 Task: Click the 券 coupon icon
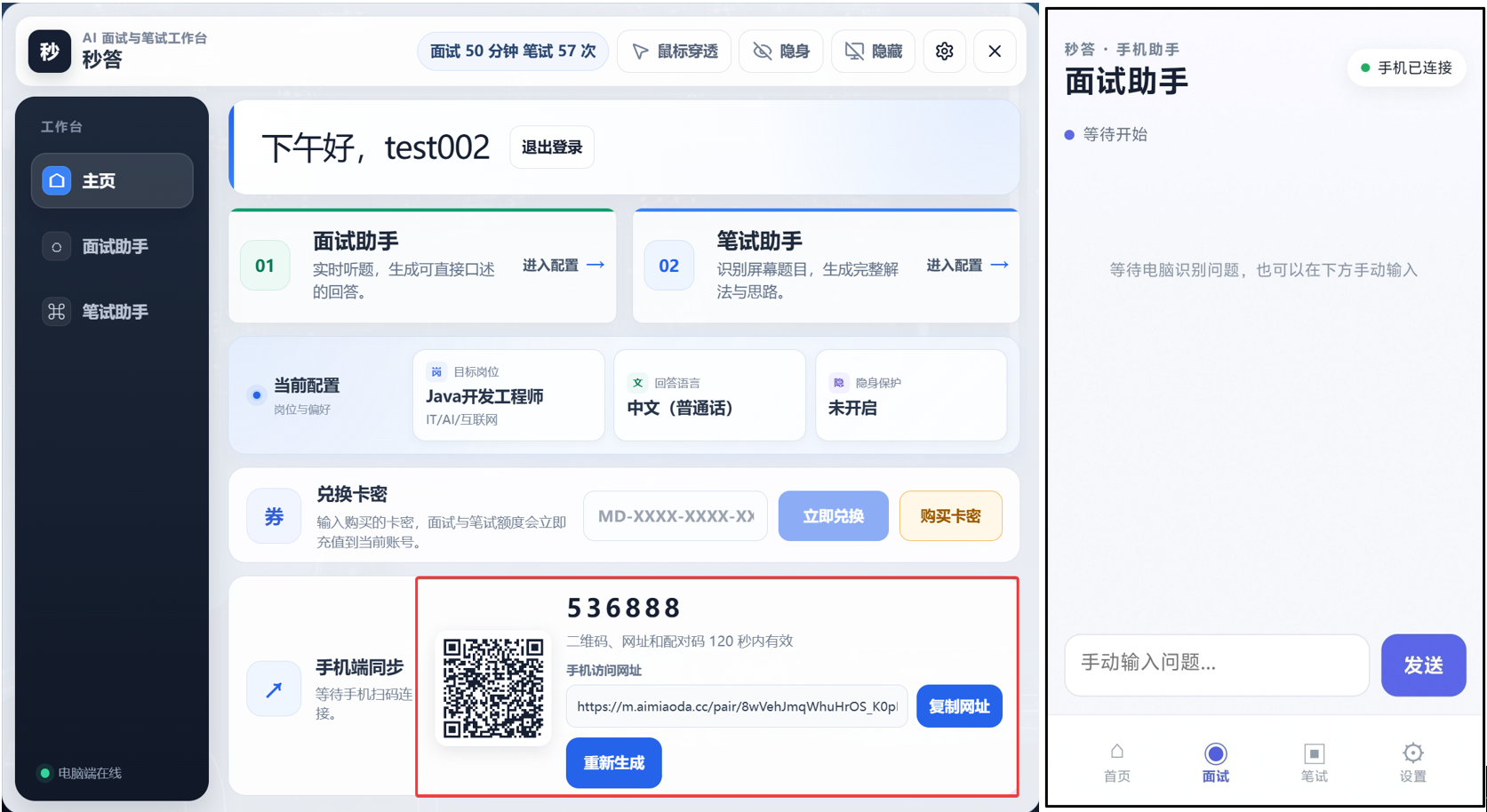274,516
